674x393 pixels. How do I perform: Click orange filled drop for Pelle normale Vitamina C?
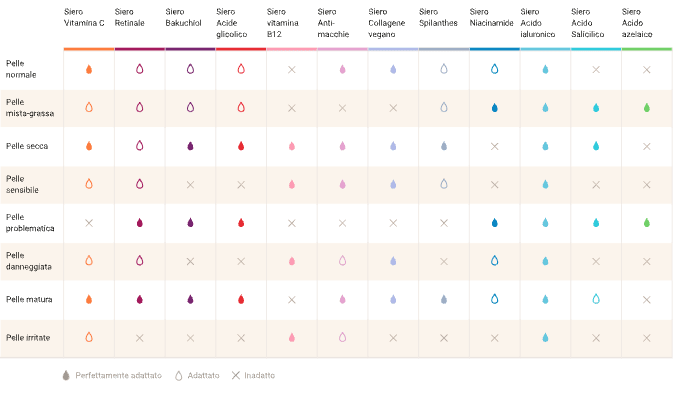click(x=89, y=69)
